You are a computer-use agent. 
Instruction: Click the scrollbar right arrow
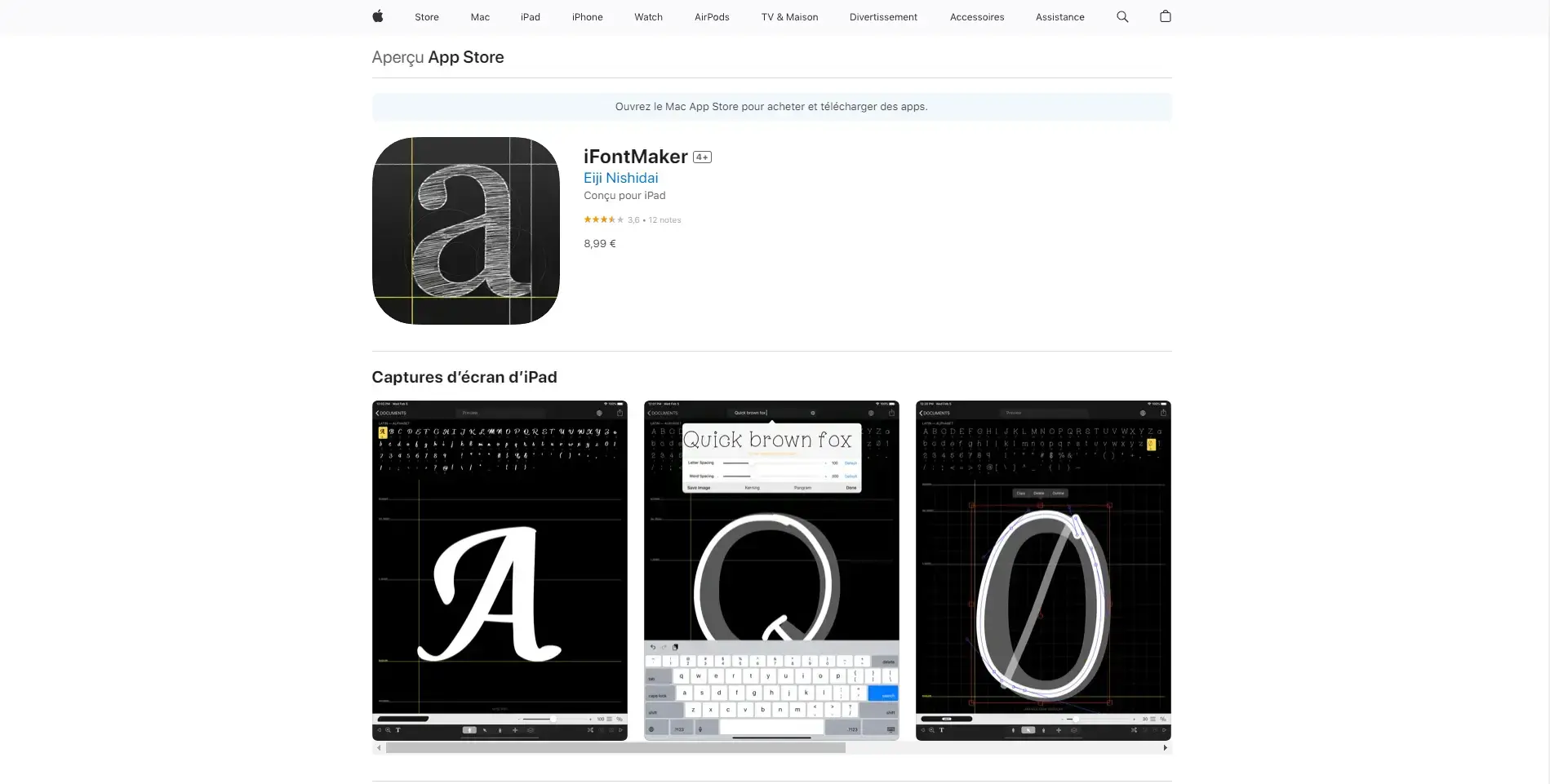[x=1165, y=747]
